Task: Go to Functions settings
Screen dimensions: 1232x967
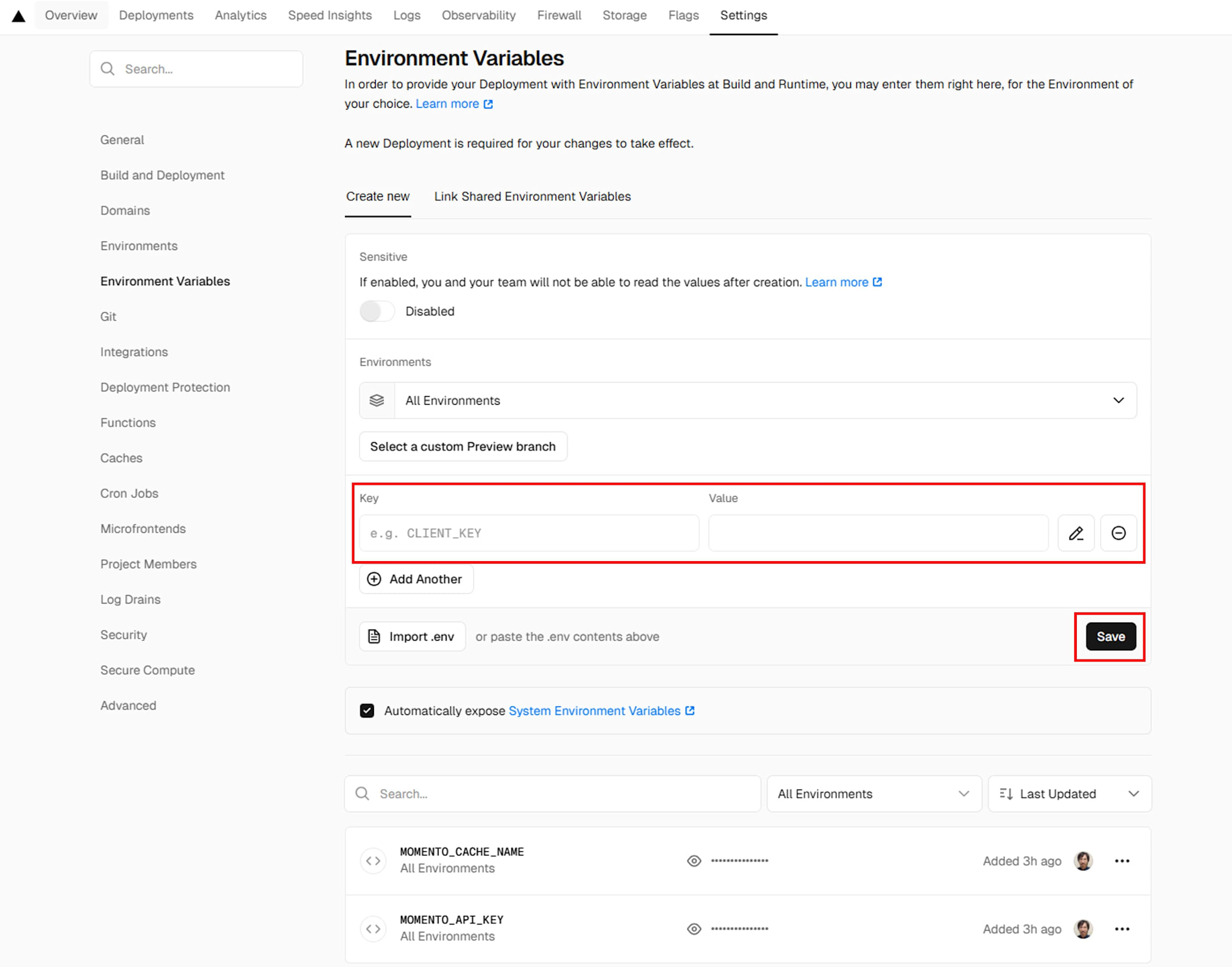Action: pos(128,423)
